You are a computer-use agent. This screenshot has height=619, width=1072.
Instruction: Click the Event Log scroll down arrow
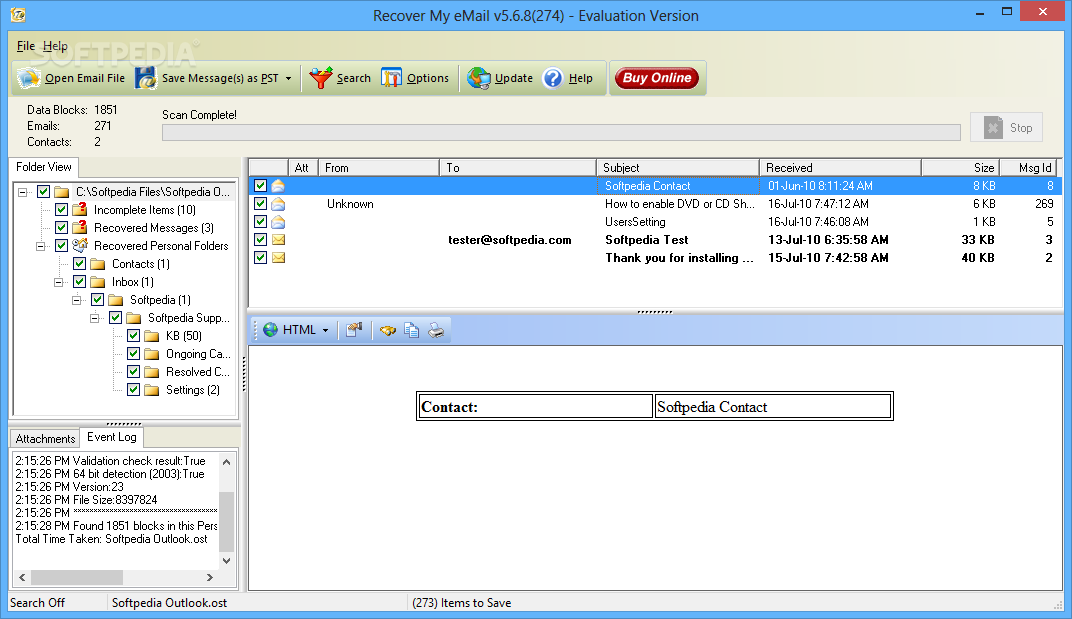pos(226,561)
